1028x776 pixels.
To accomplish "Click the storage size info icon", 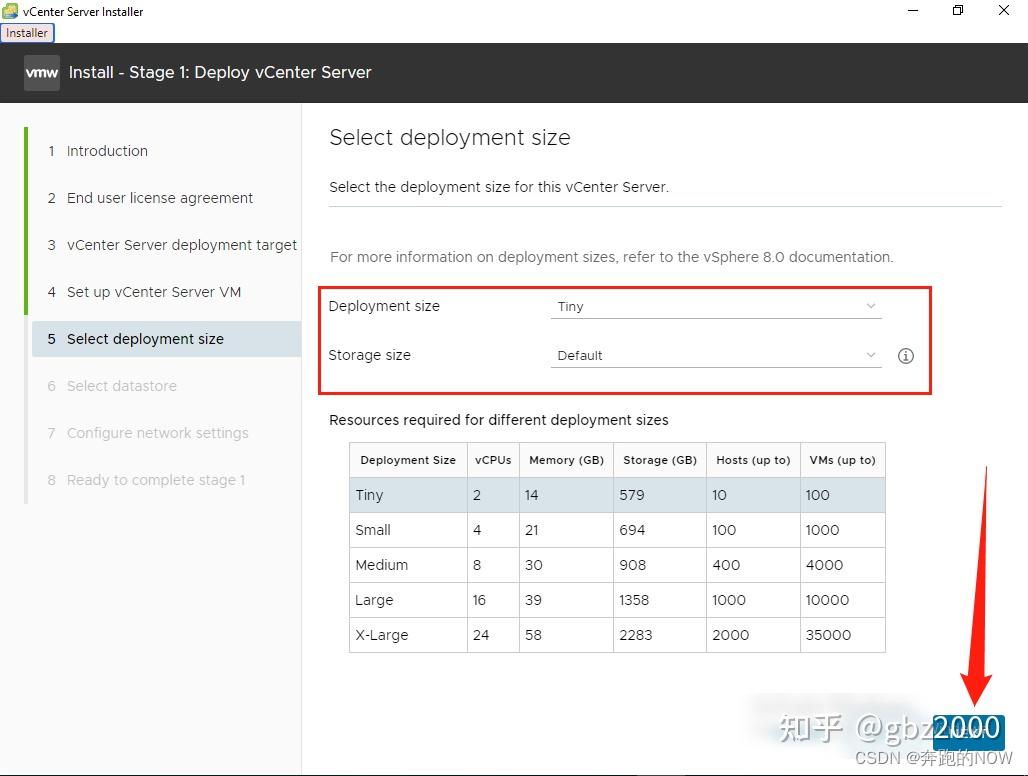I will 906,356.
